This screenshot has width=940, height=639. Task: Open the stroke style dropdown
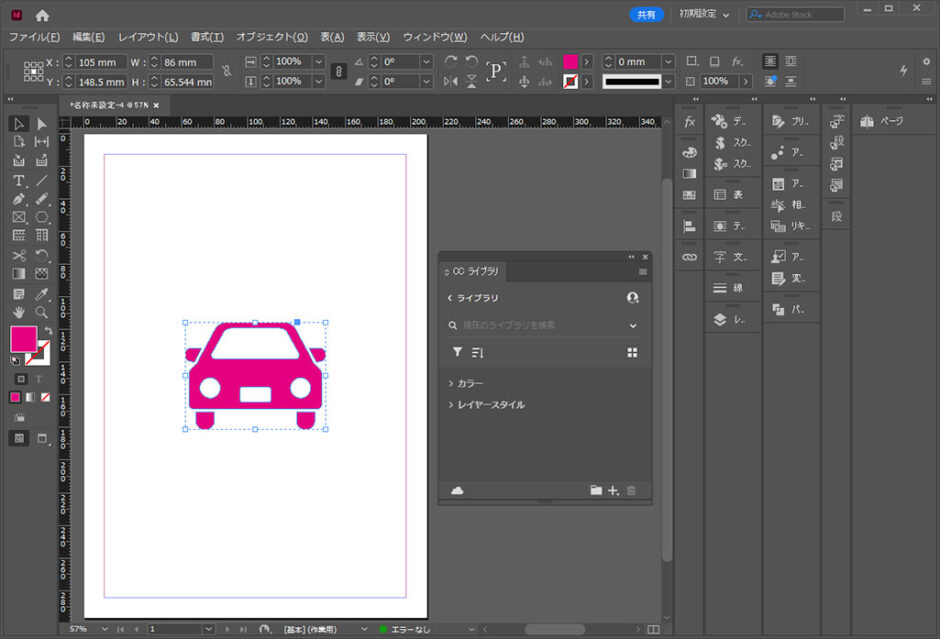point(668,81)
